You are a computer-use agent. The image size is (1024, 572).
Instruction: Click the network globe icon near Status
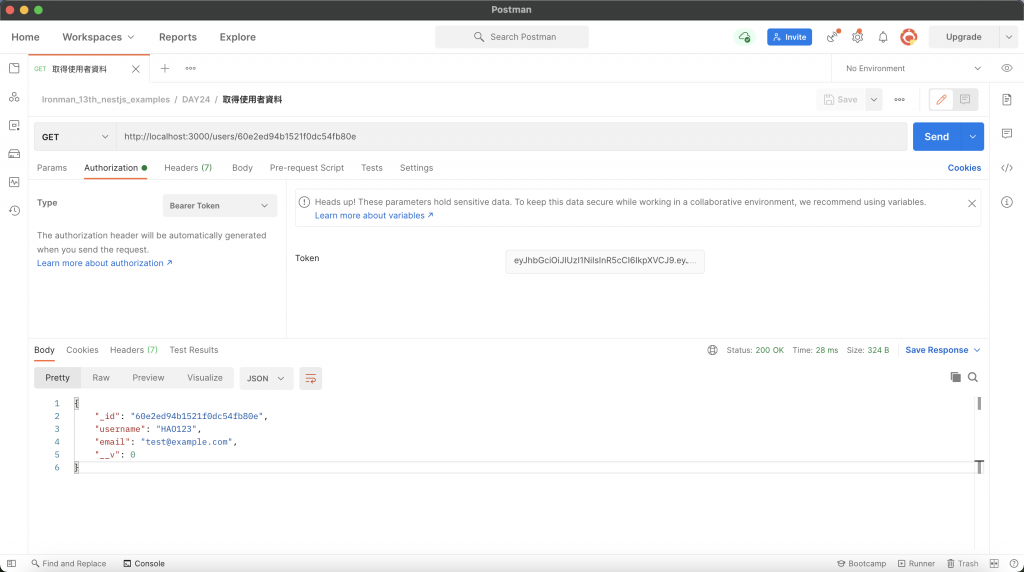712,351
